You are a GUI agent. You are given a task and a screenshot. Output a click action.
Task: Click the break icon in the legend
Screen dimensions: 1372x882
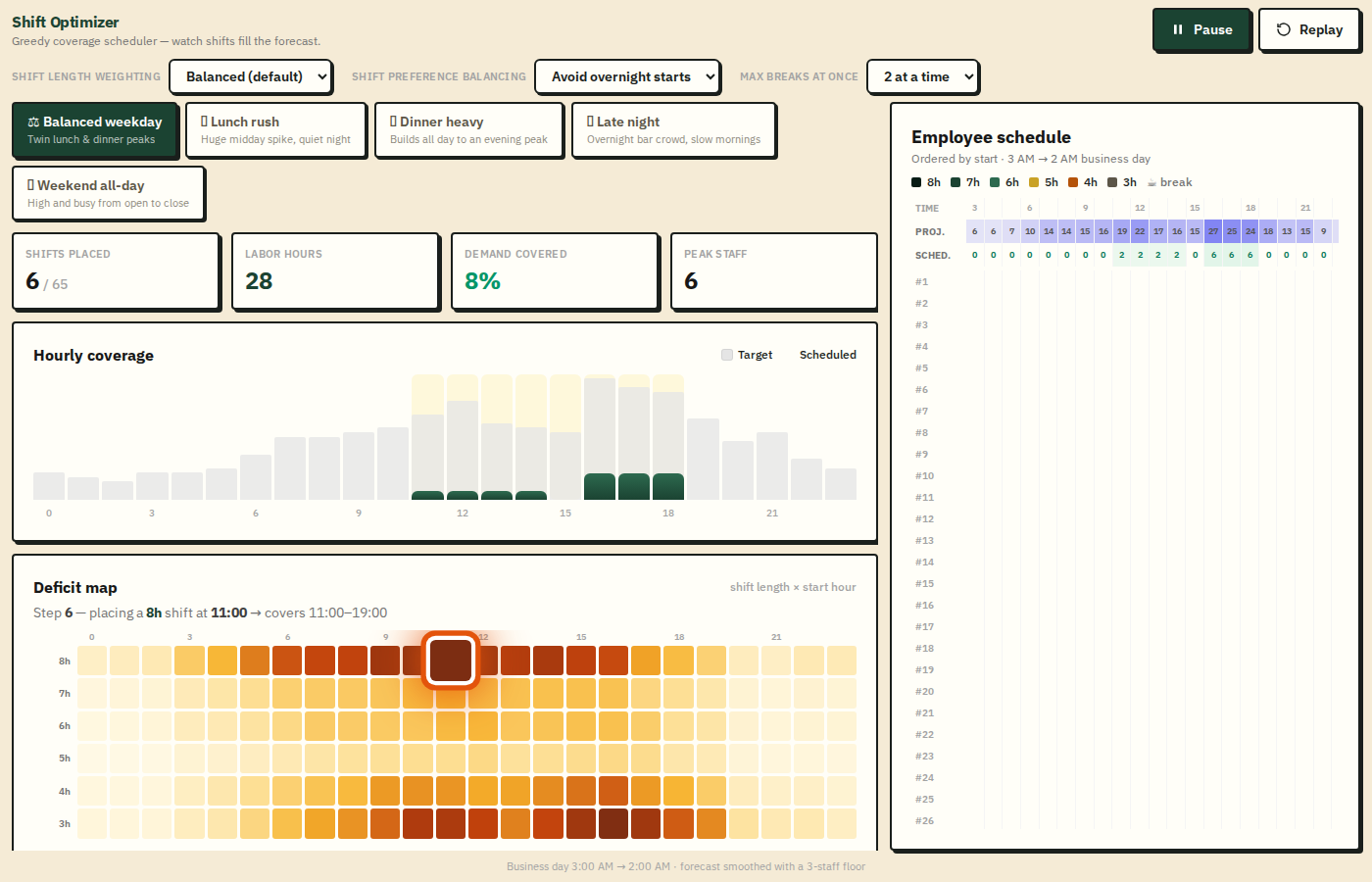click(x=1151, y=182)
